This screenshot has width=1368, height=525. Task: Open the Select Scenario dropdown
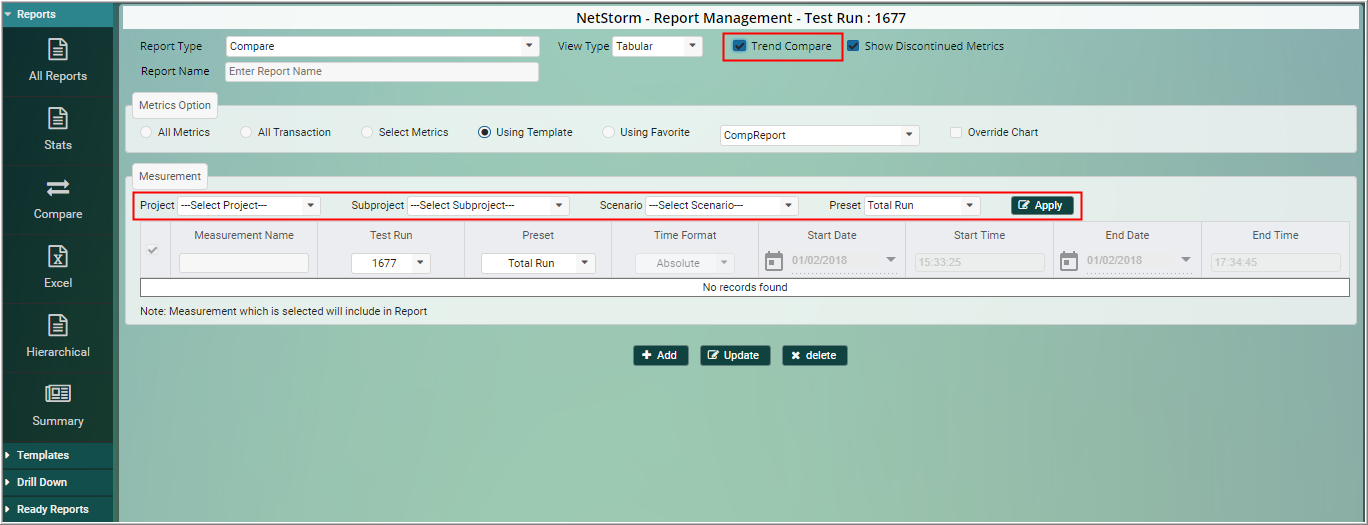coord(721,205)
